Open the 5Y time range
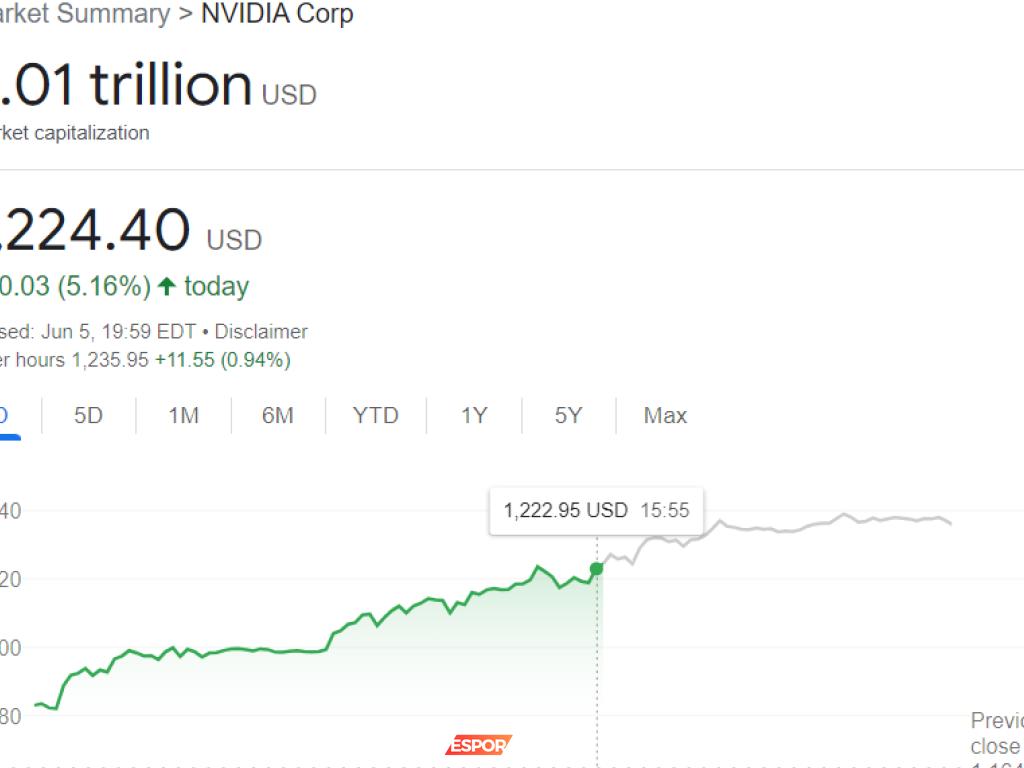1024x768 pixels. [x=568, y=415]
